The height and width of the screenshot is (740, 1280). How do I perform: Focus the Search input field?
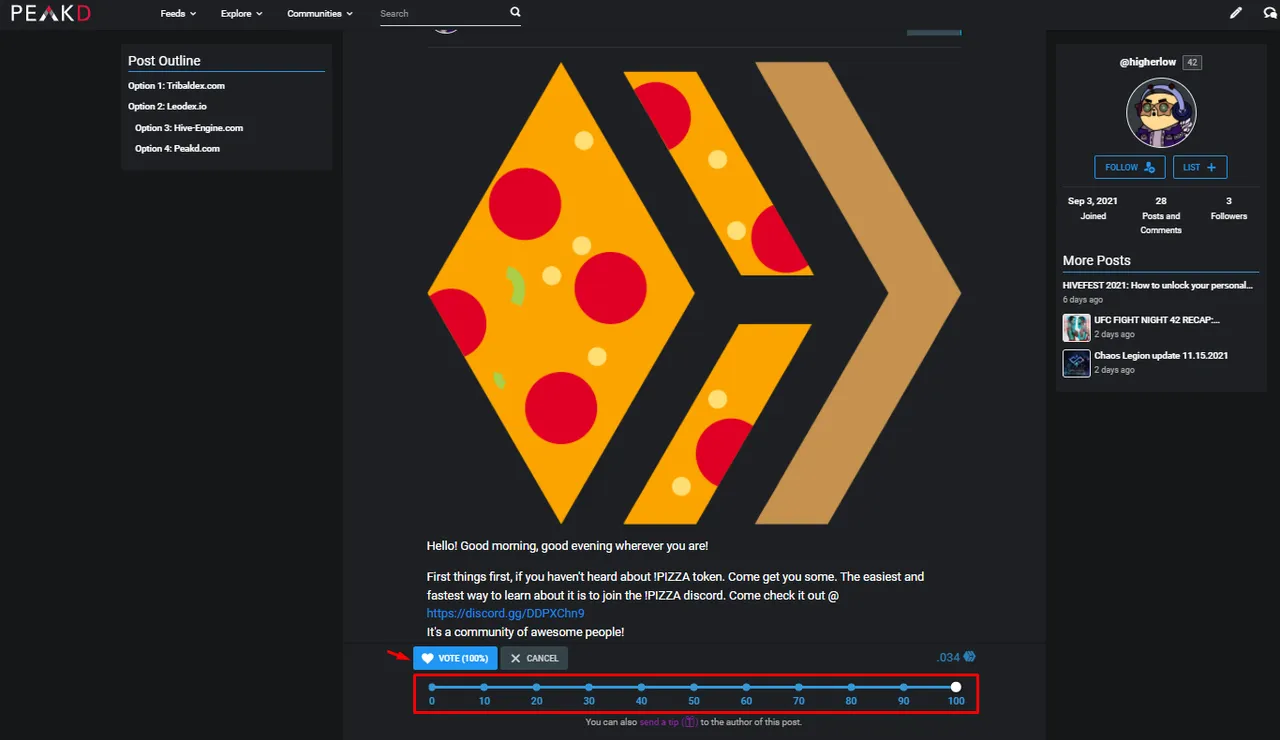[442, 14]
